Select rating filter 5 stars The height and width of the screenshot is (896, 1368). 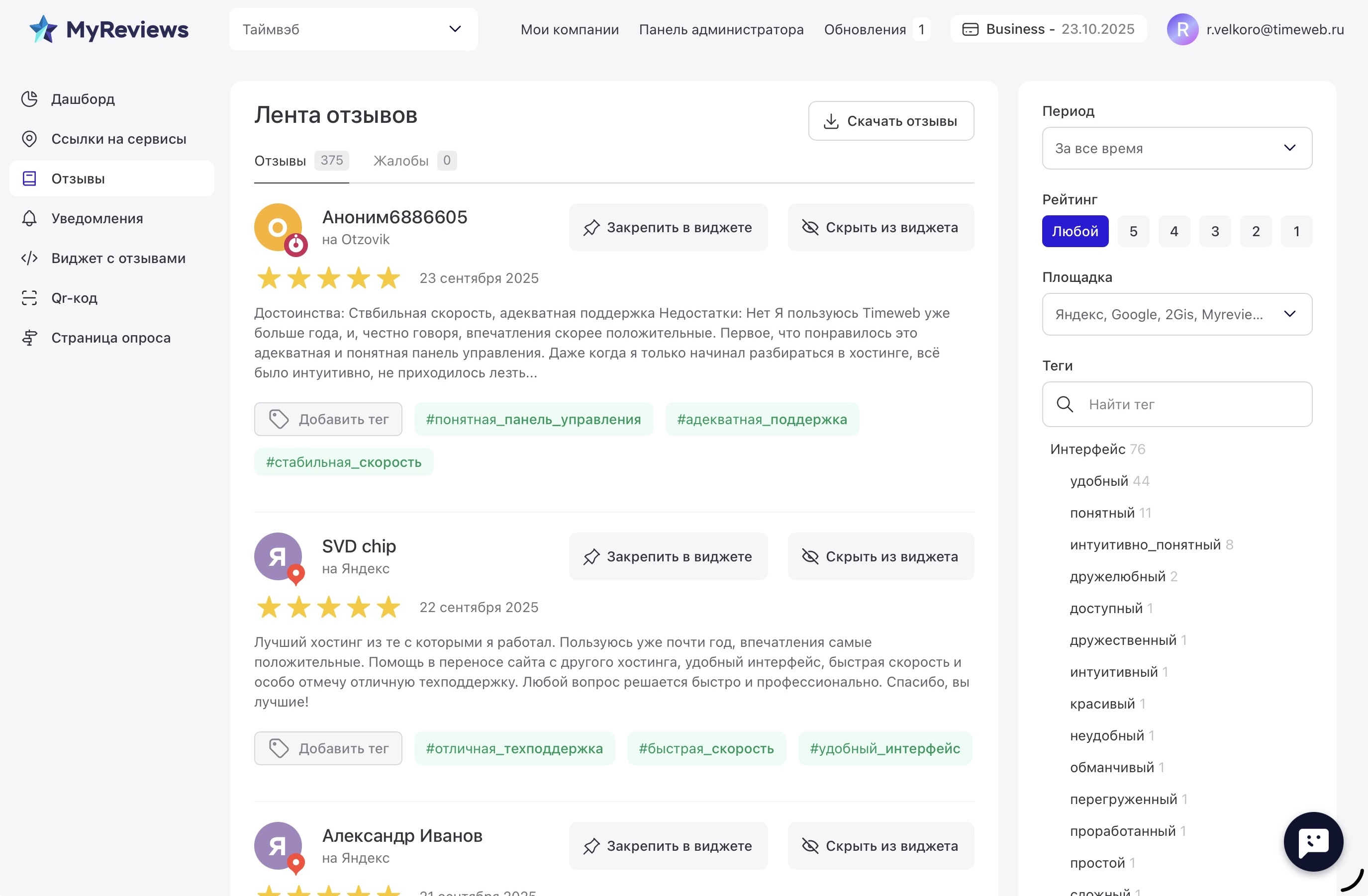1133,231
